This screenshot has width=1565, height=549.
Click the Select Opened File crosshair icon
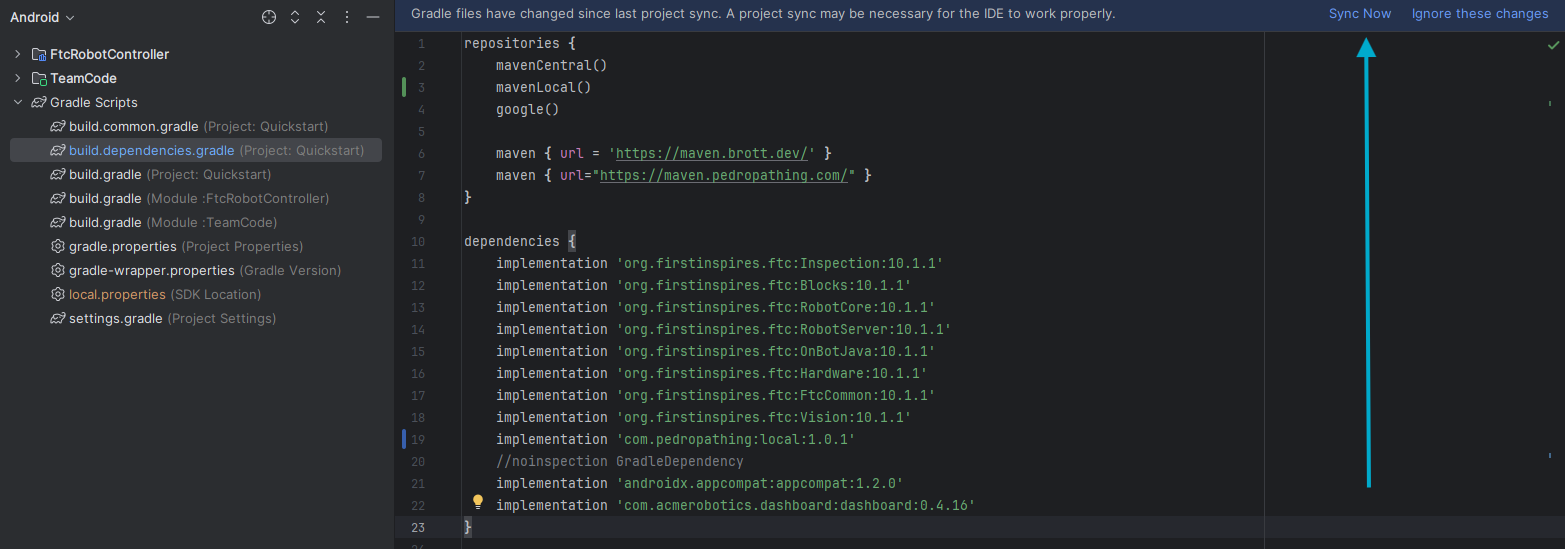click(269, 17)
